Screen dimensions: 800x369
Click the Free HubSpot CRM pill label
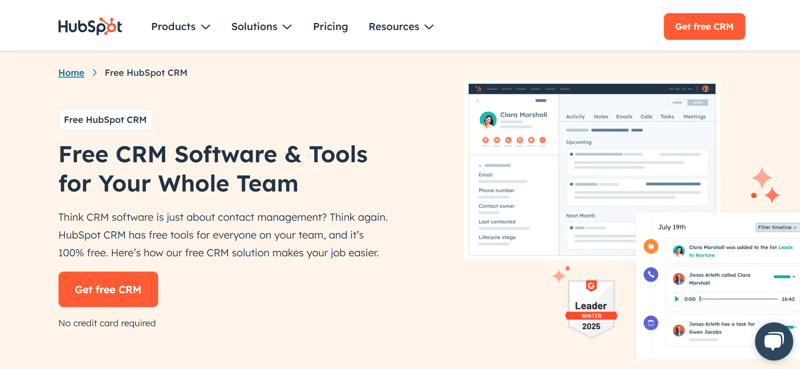[x=105, y=120]
